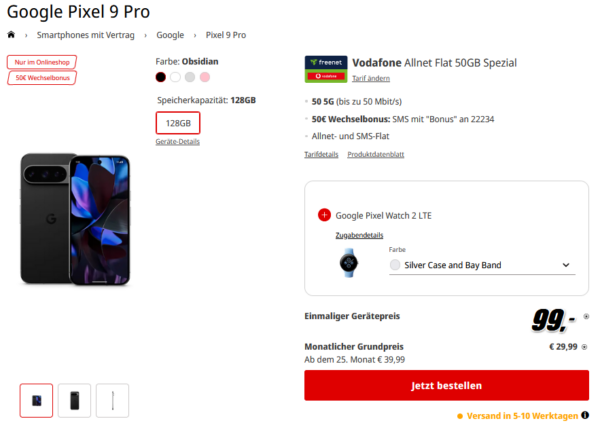This screenshot has width=600, height=423.
Task: Open info icon next to shipping time
Action: tap(585, 415)
